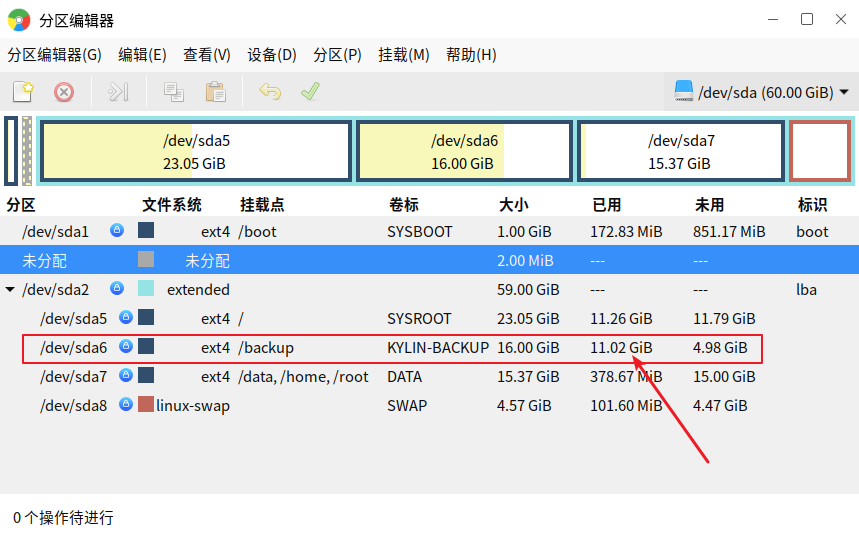Image resolution: width=859 pixels, height=538 pixels.
Task: Click the green apply checkmark icon
Action: click(x=311, y=91)
